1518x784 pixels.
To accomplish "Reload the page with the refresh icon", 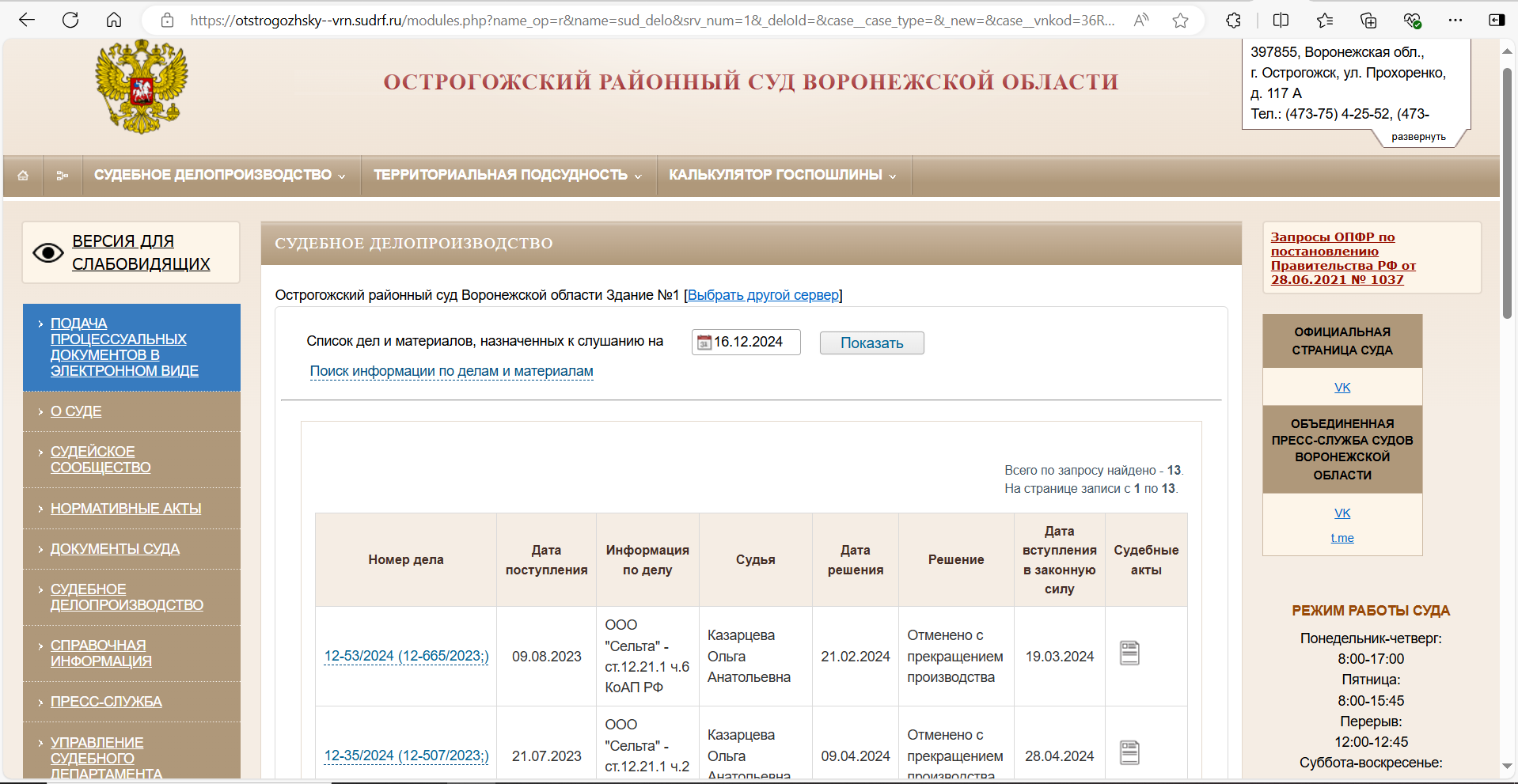I will [70, 21].
